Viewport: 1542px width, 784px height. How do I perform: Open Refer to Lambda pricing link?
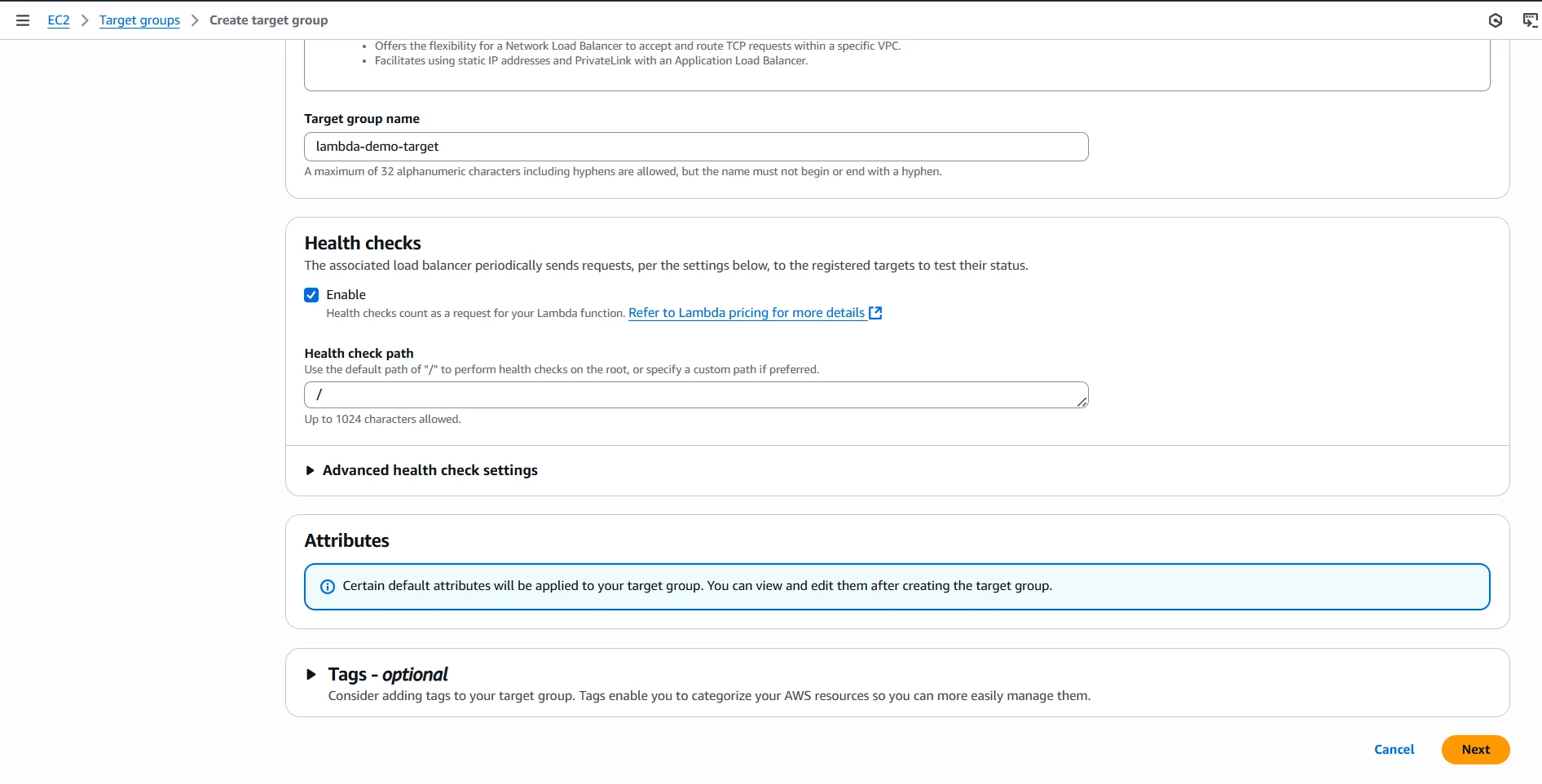(x=747, y=313)
